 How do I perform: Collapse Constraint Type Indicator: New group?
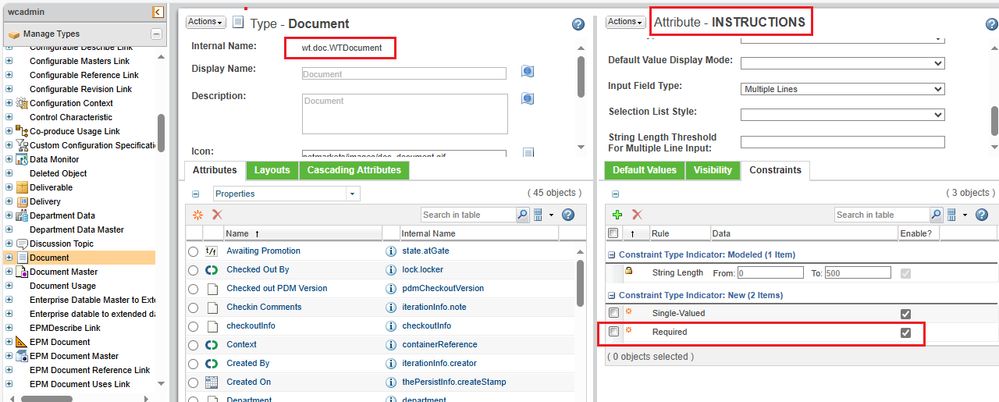[612, 296]
